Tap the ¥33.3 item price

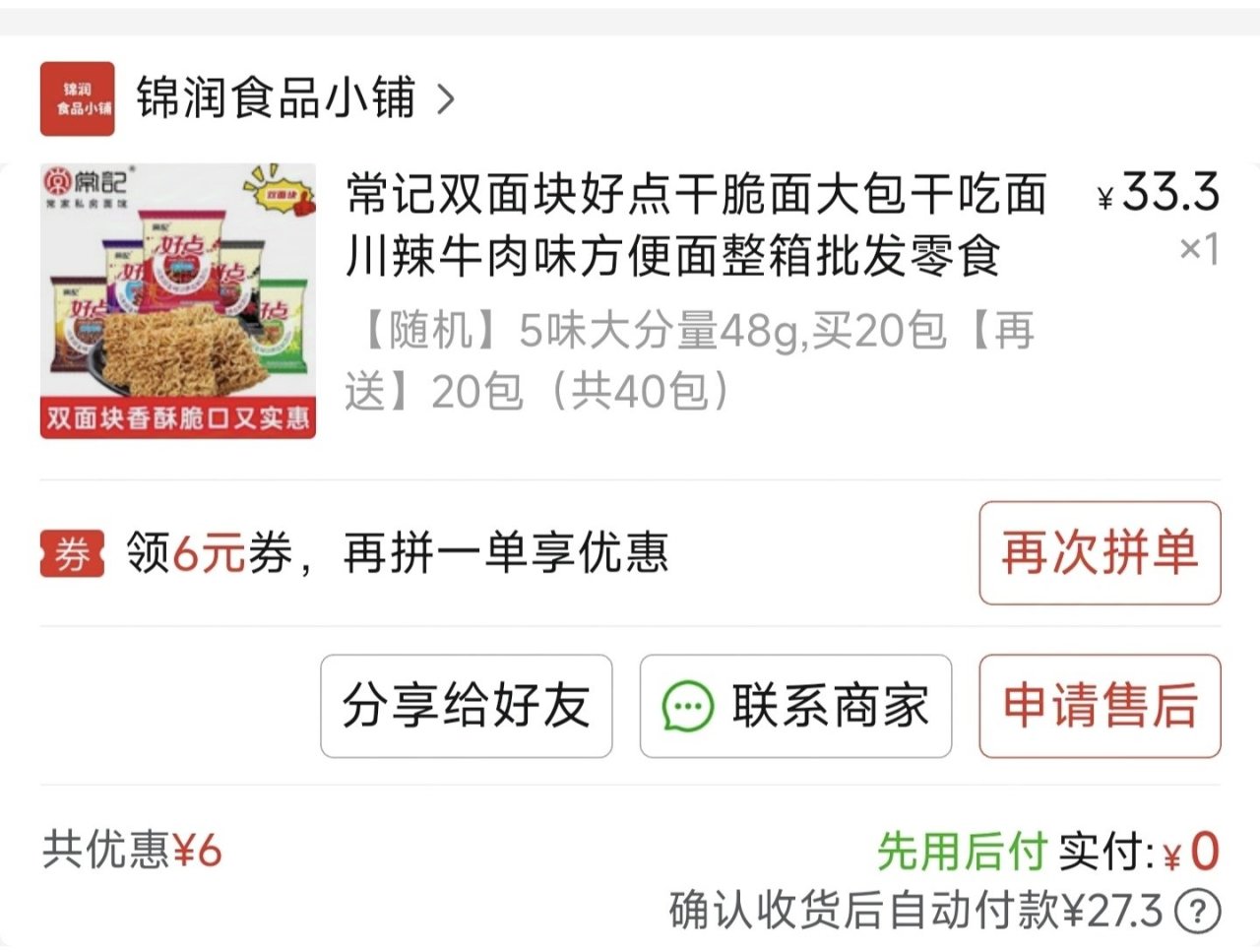(1159, 192)
